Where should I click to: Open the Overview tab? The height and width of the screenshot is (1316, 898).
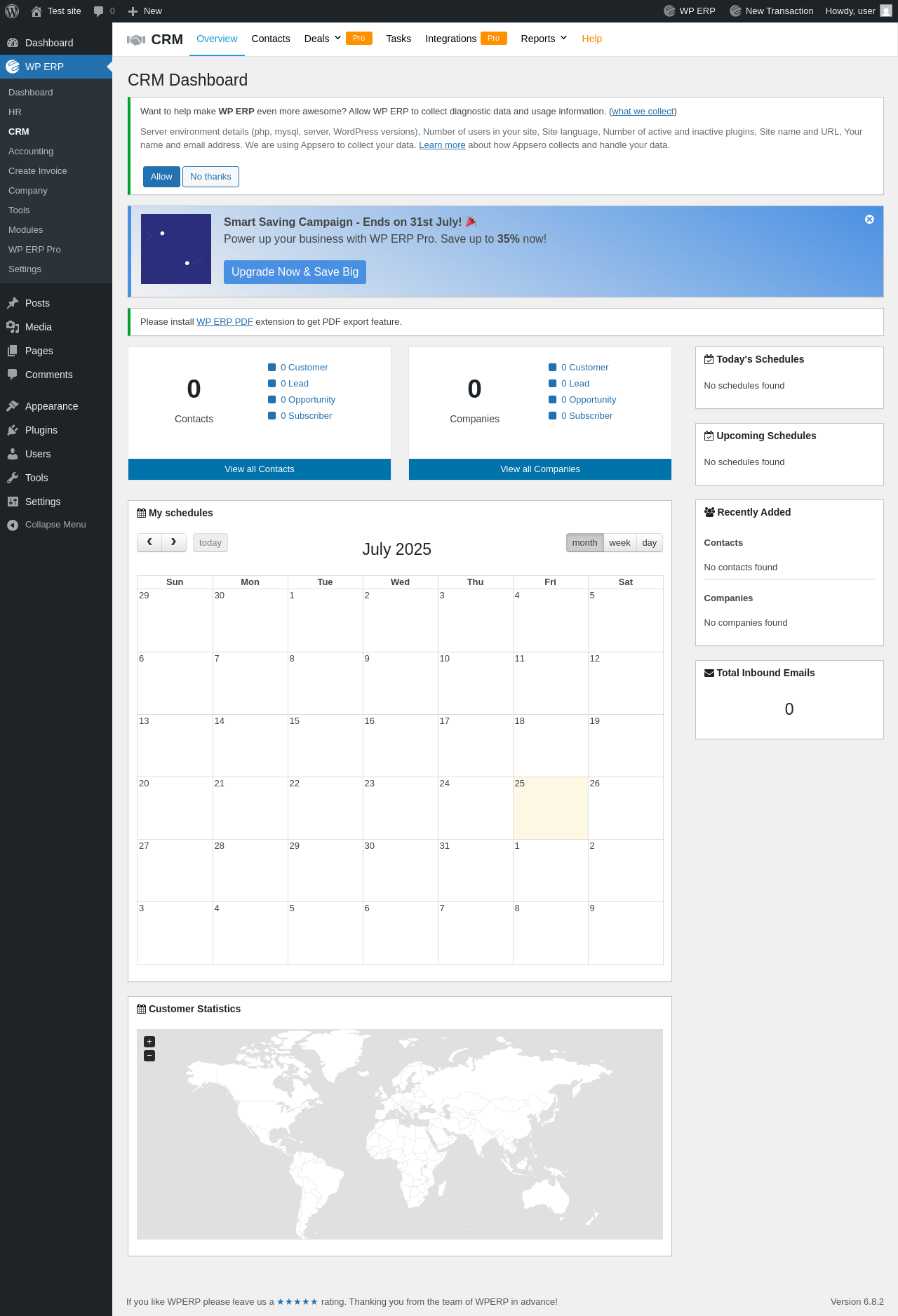[217, 39]
